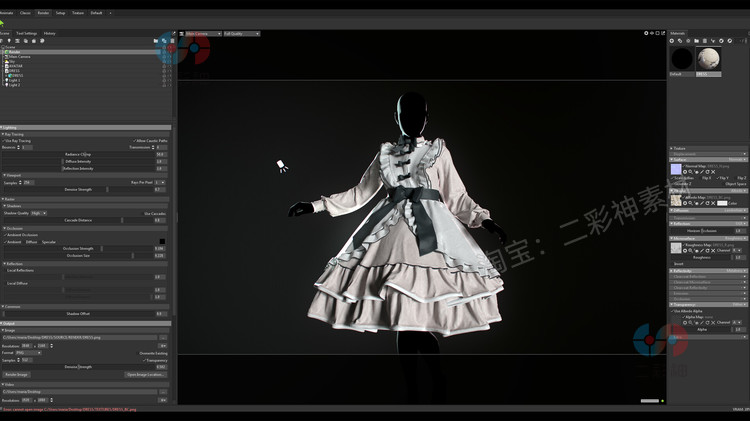
Task: Open the image Format PNG dropdown
Action: click(x=28, y=353)
